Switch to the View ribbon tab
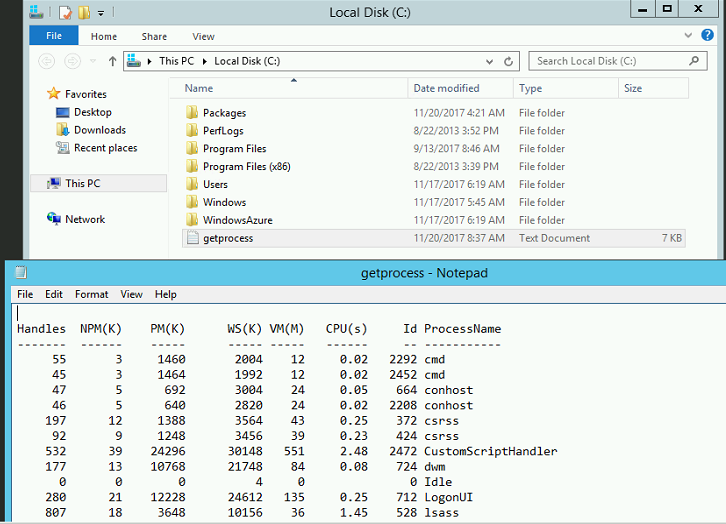Image resolution: width=726 pixels, height=524 pixels. click(203, 37)
